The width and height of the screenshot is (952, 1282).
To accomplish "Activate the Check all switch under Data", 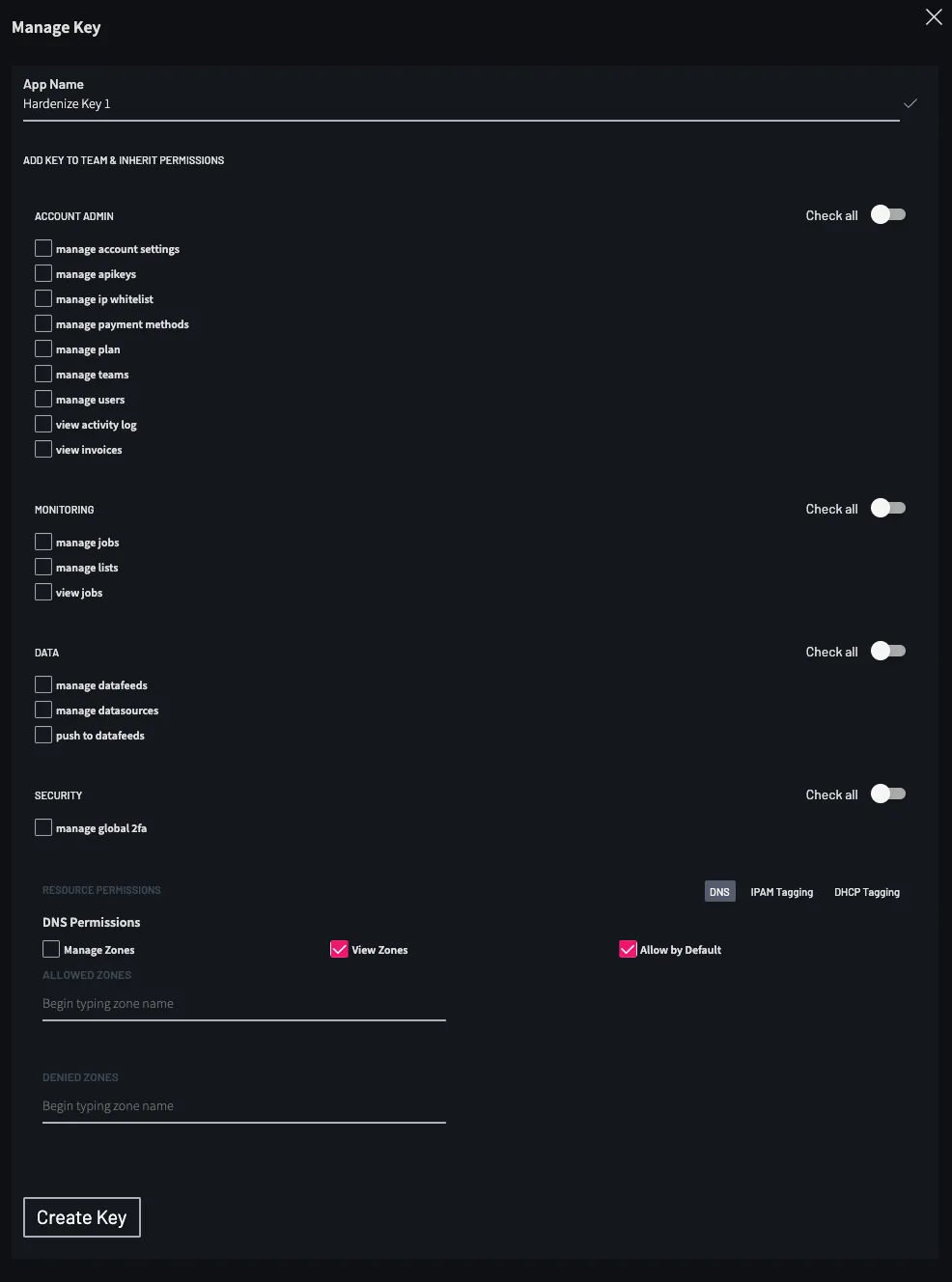I will click(886, 651).
